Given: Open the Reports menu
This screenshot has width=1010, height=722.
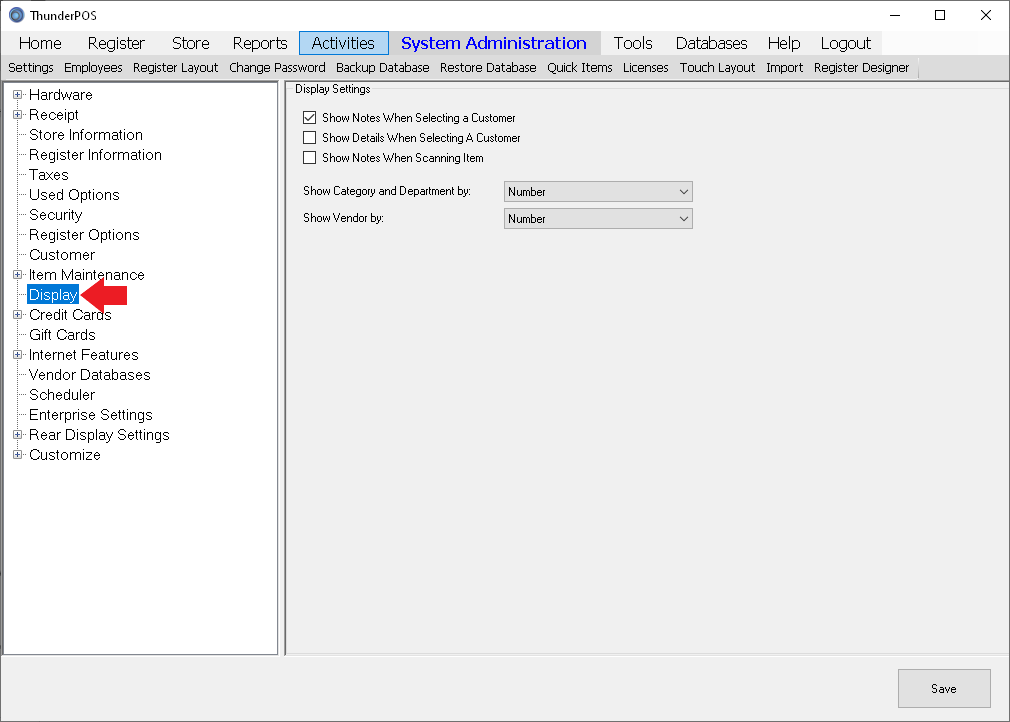Looking at the screenshot, I should 260,43.
